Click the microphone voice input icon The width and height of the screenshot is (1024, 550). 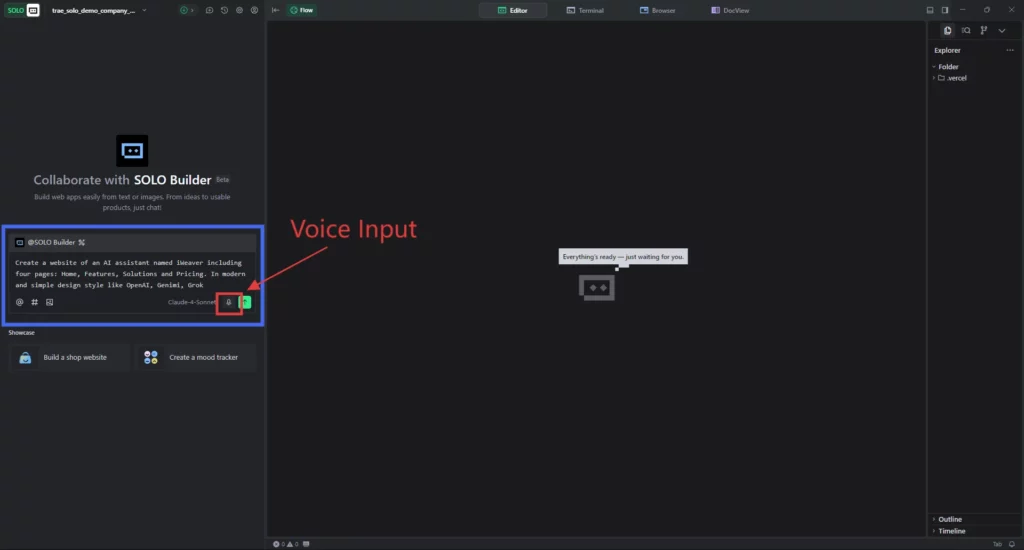point(229,302)
